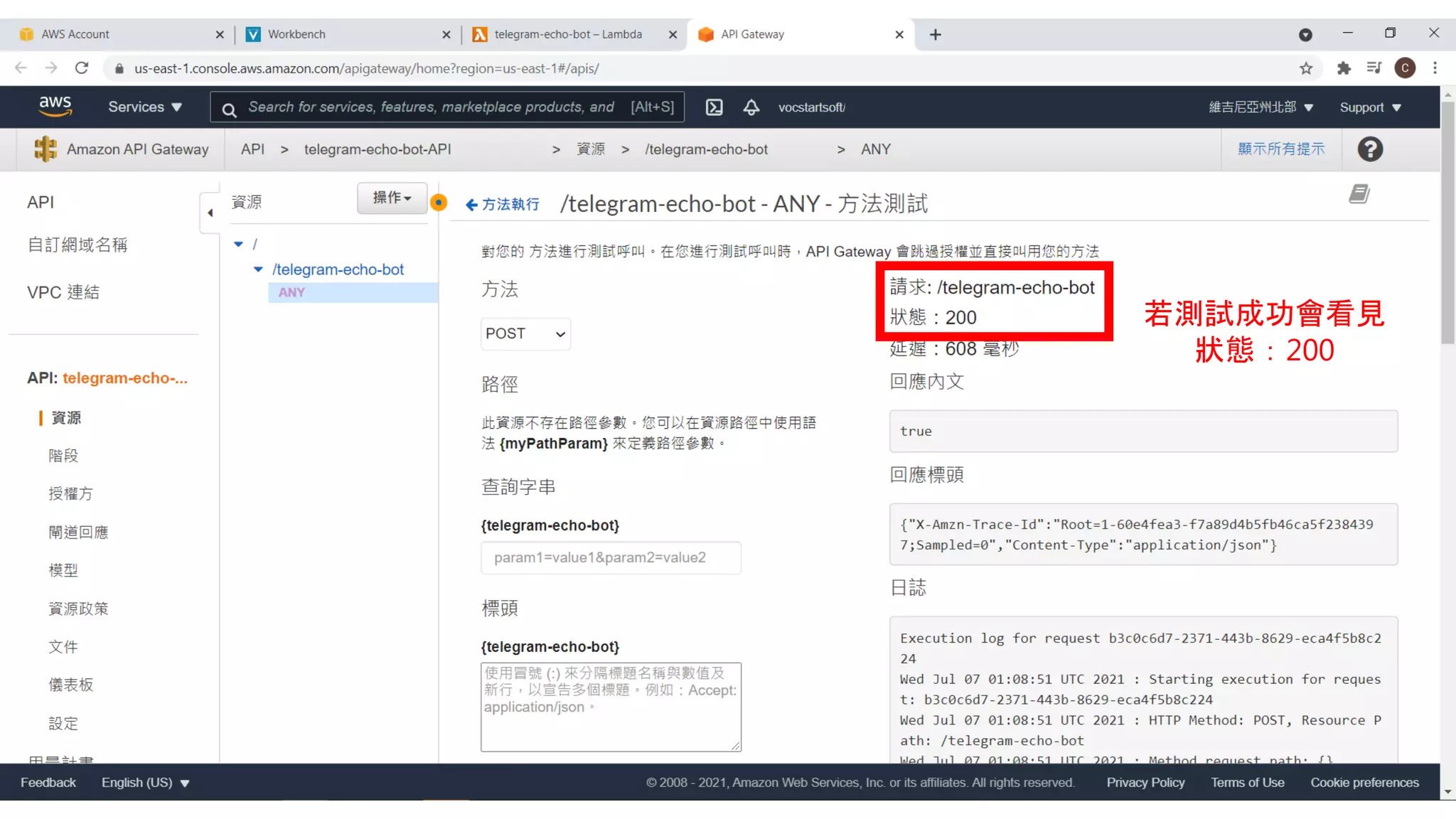Viewport: 1456px width, 819px height.
Task: Open the Services dropdown menu
Action: coord(145,107)
